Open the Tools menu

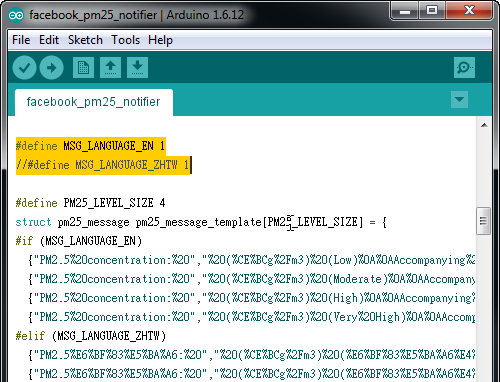click(x=125, y=40)
